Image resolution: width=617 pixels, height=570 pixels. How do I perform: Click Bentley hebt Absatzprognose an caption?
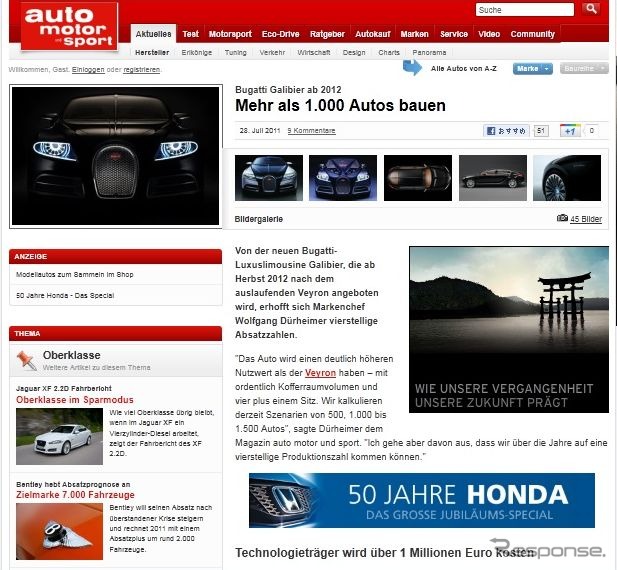[x=73, y=484]
